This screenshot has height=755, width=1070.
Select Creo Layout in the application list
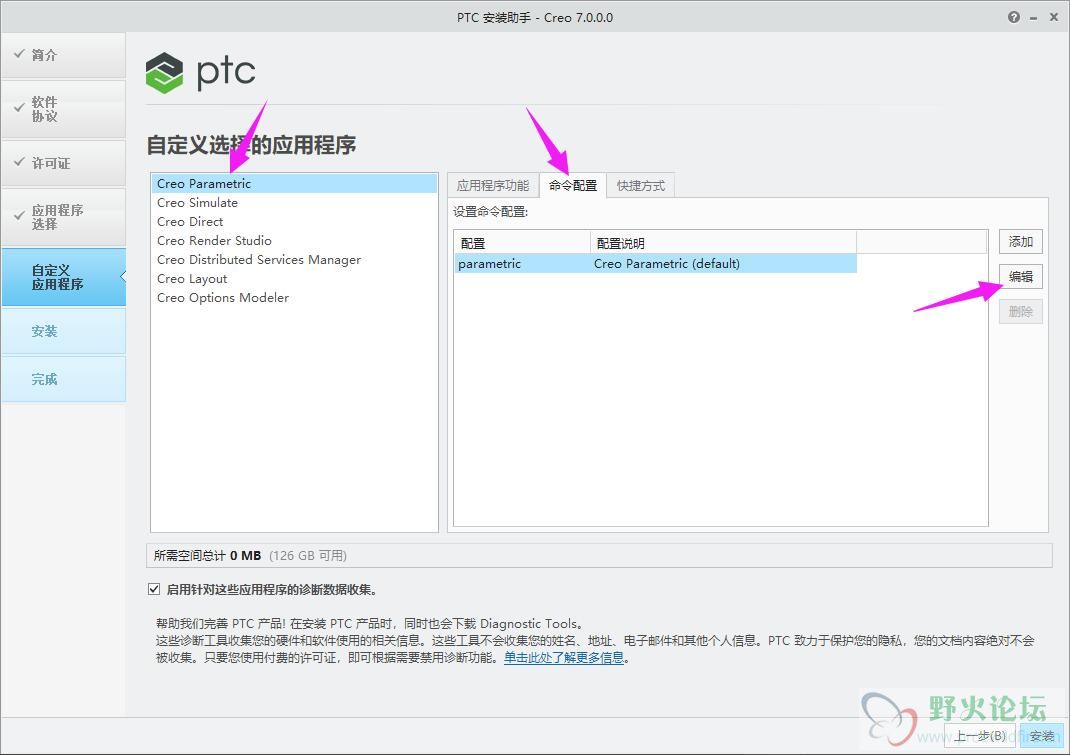click(294, 279)
